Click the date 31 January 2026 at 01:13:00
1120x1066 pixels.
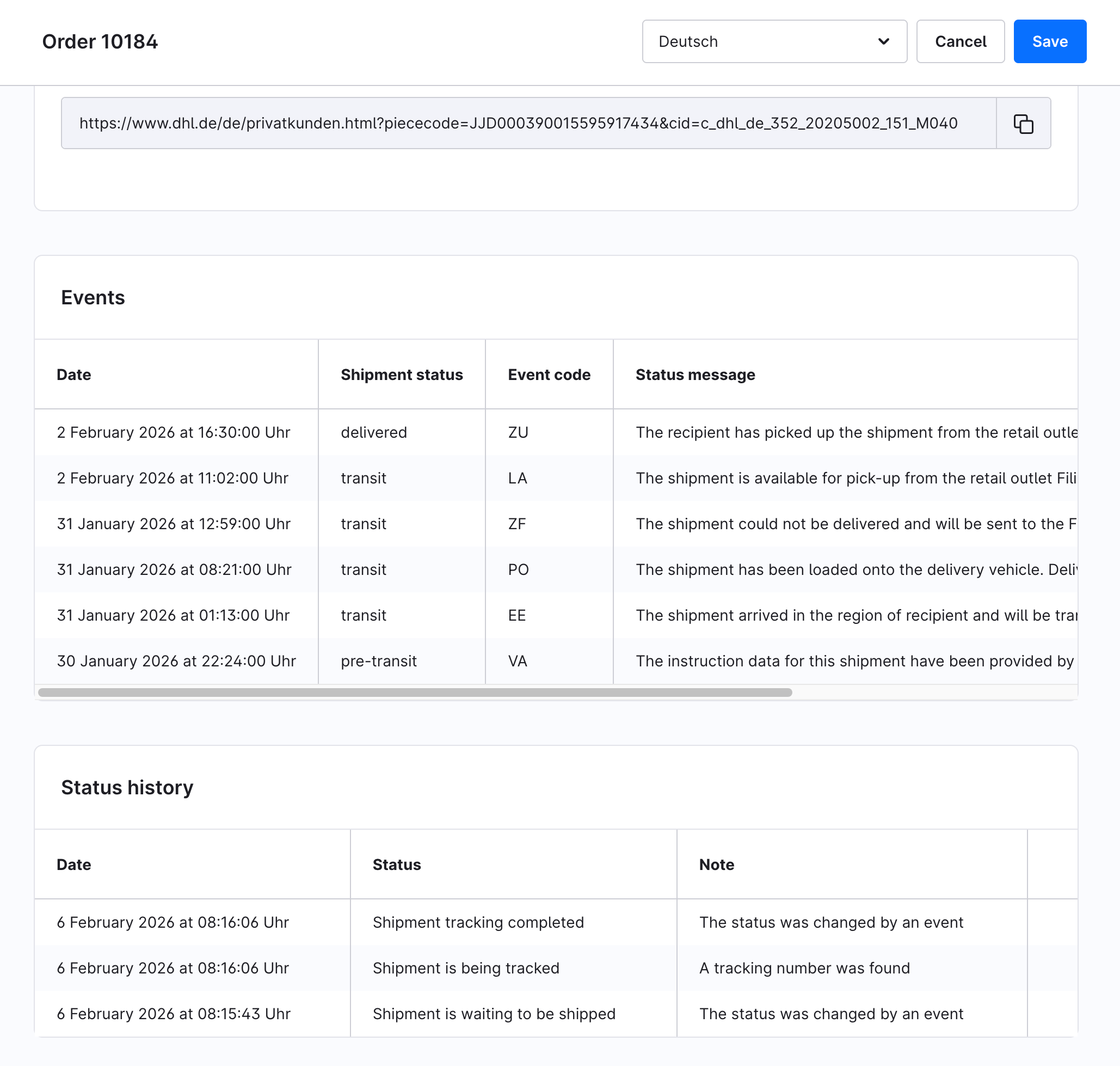173,615
